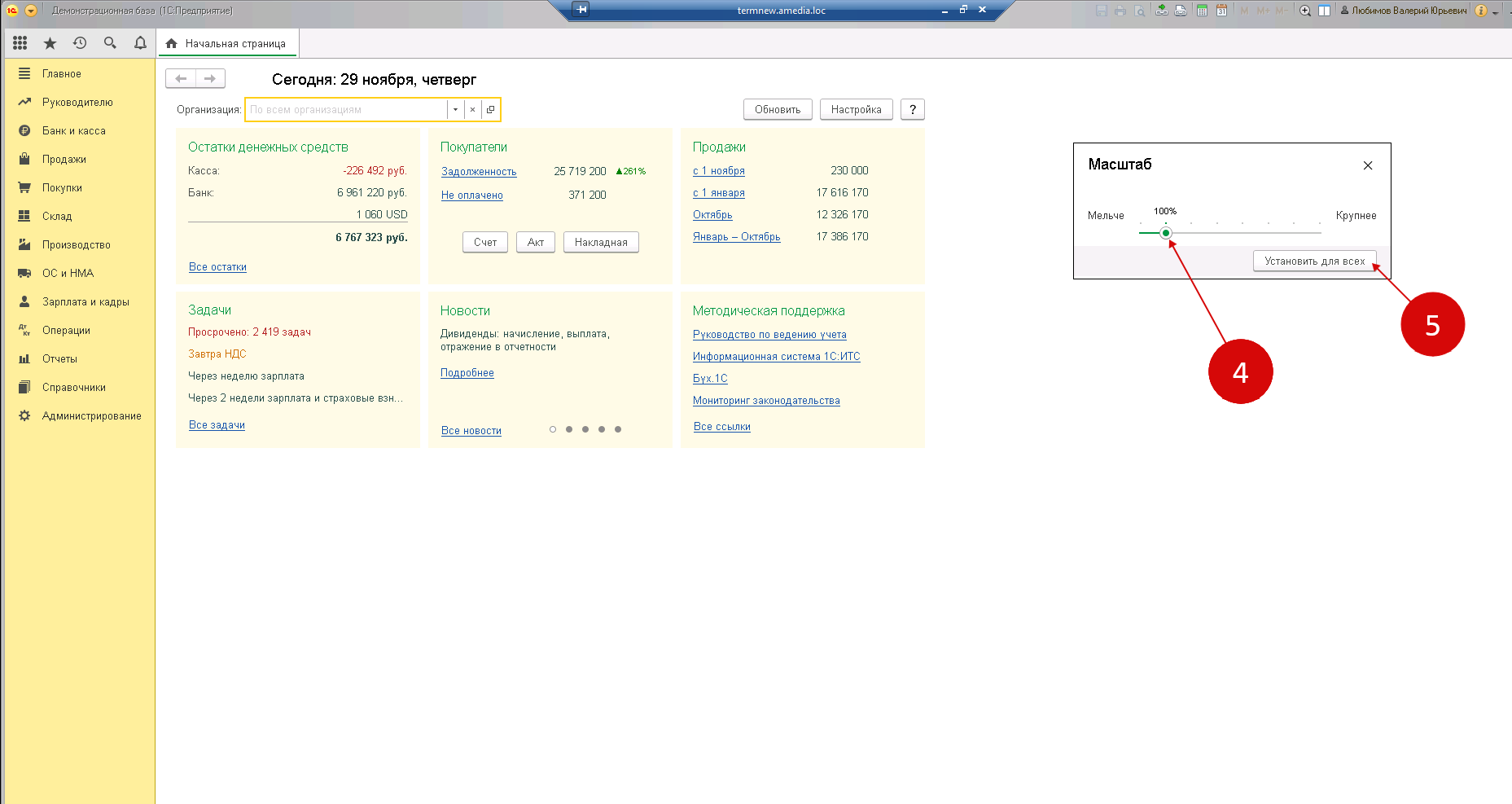Click the print preview icon
1512x804 pixels.
coord(1140,11)
